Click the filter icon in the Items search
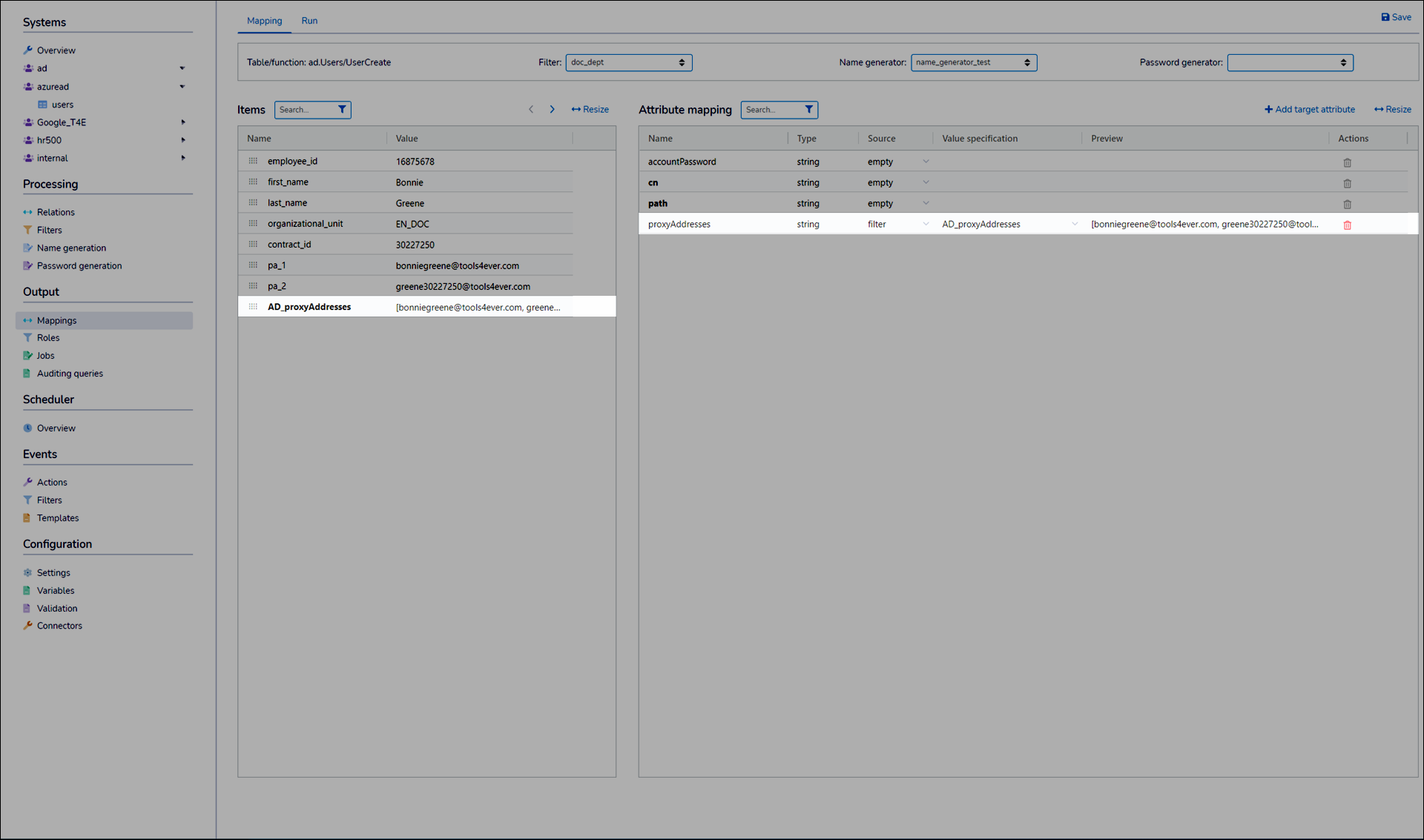 point(342,110)
